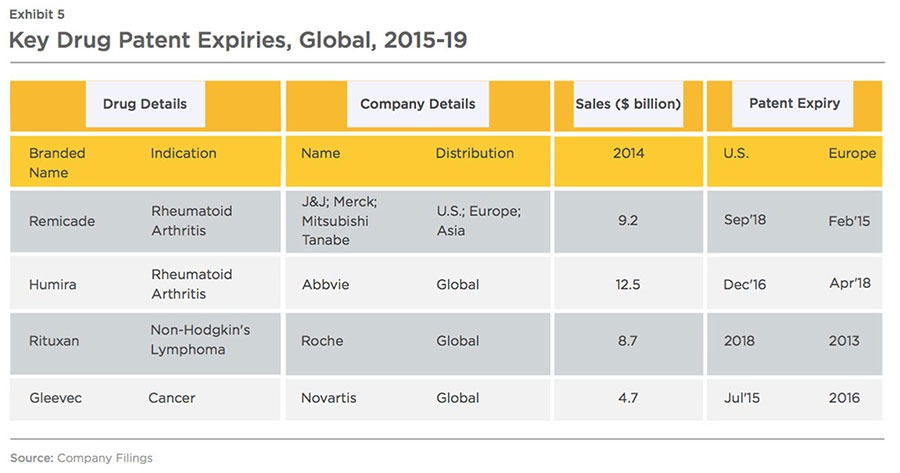The image size is (900, 473).
Task: Click Humira's 'Rheumatoid Arthritis' indication cell
Action: pyautogui.click(x=192, y=284)
